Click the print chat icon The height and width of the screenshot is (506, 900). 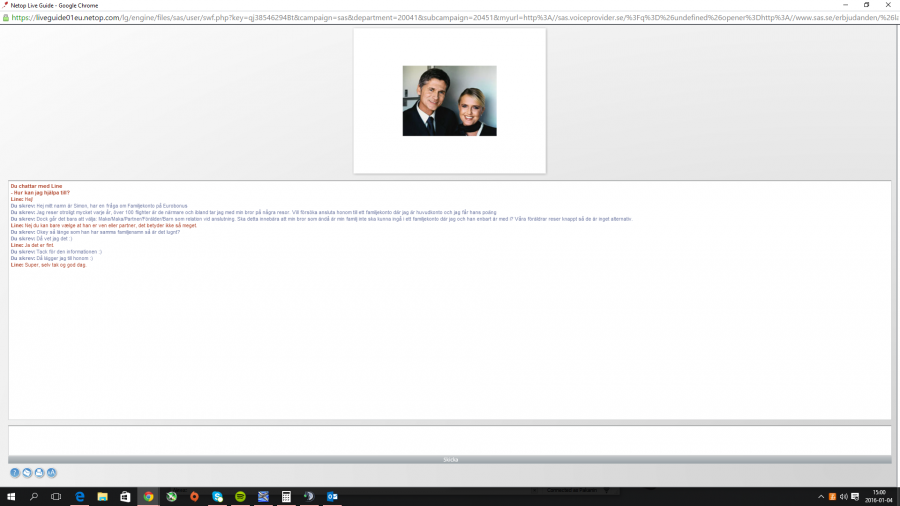[39, 472]
